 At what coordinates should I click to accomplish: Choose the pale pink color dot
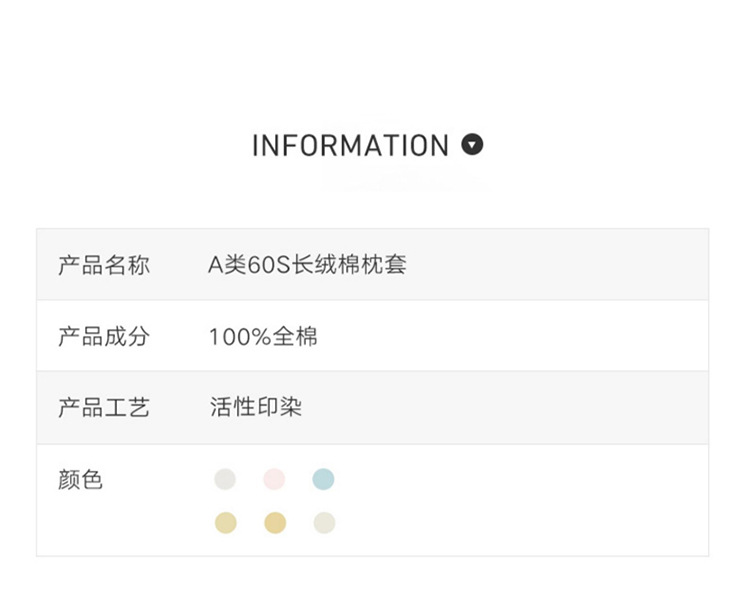point(274,479)
